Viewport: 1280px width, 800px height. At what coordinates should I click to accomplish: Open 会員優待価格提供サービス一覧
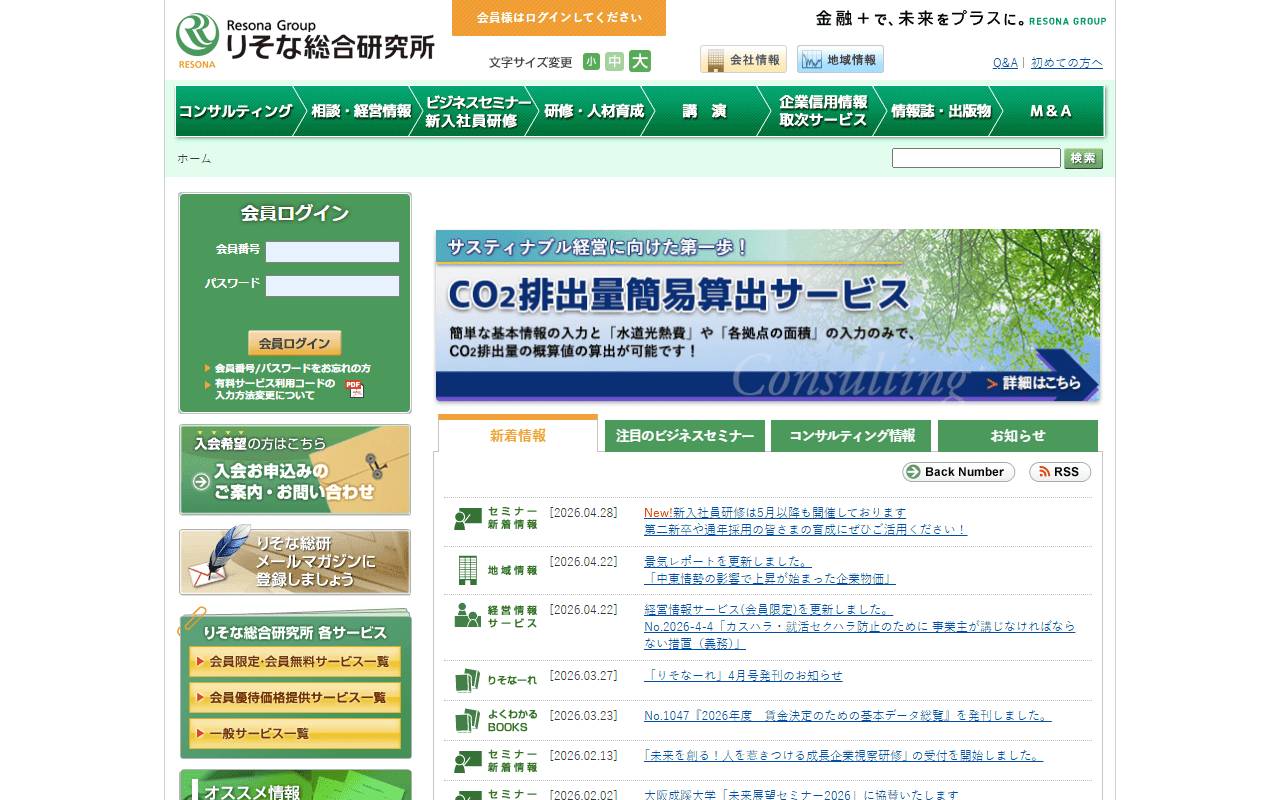295,698
